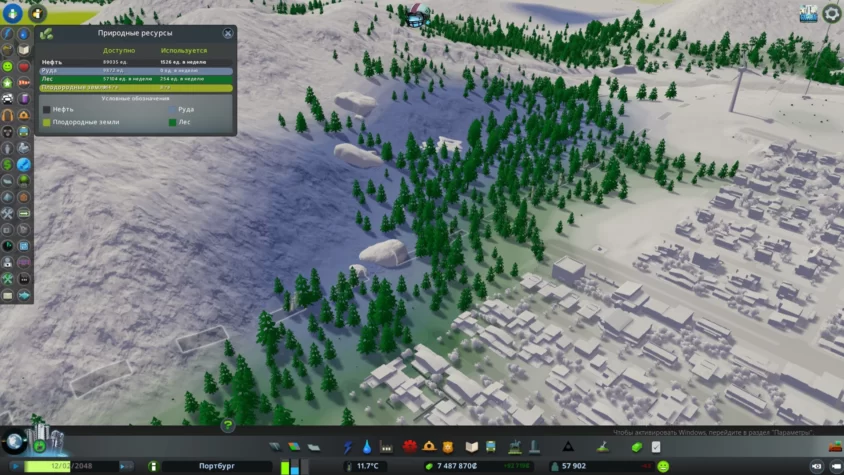Click the Доступно column header

(x=119, y=51)
